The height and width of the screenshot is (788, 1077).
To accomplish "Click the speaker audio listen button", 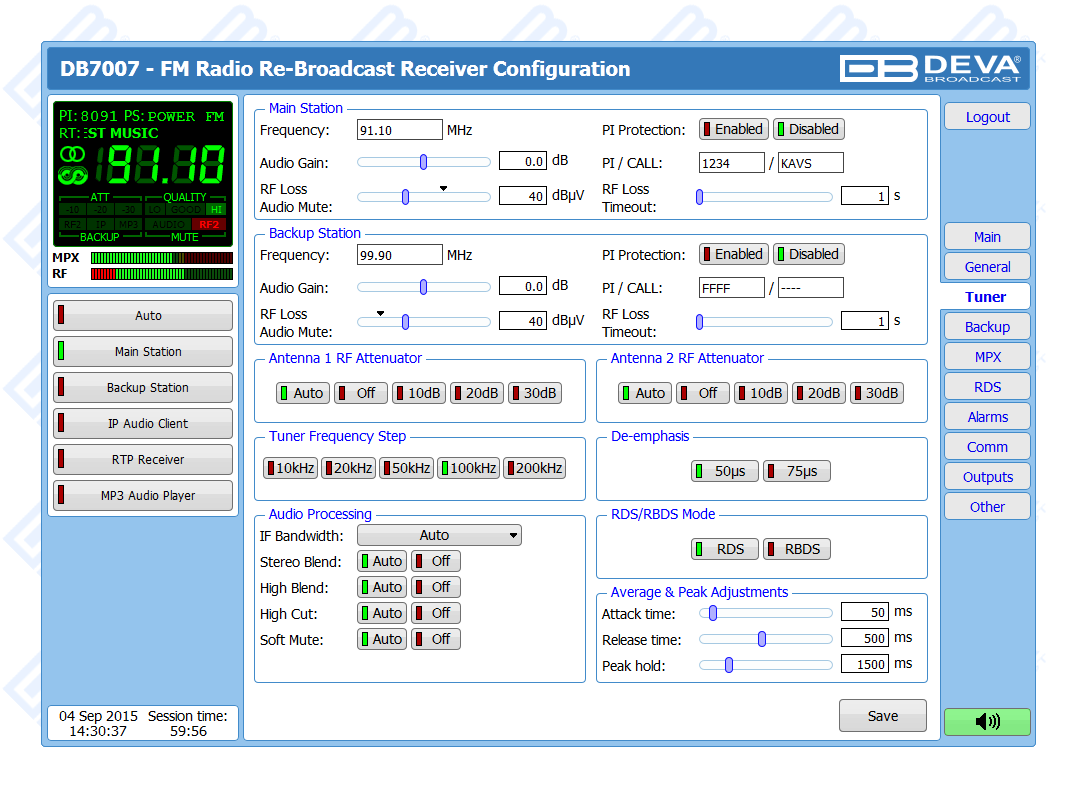I will pos(986,721).
